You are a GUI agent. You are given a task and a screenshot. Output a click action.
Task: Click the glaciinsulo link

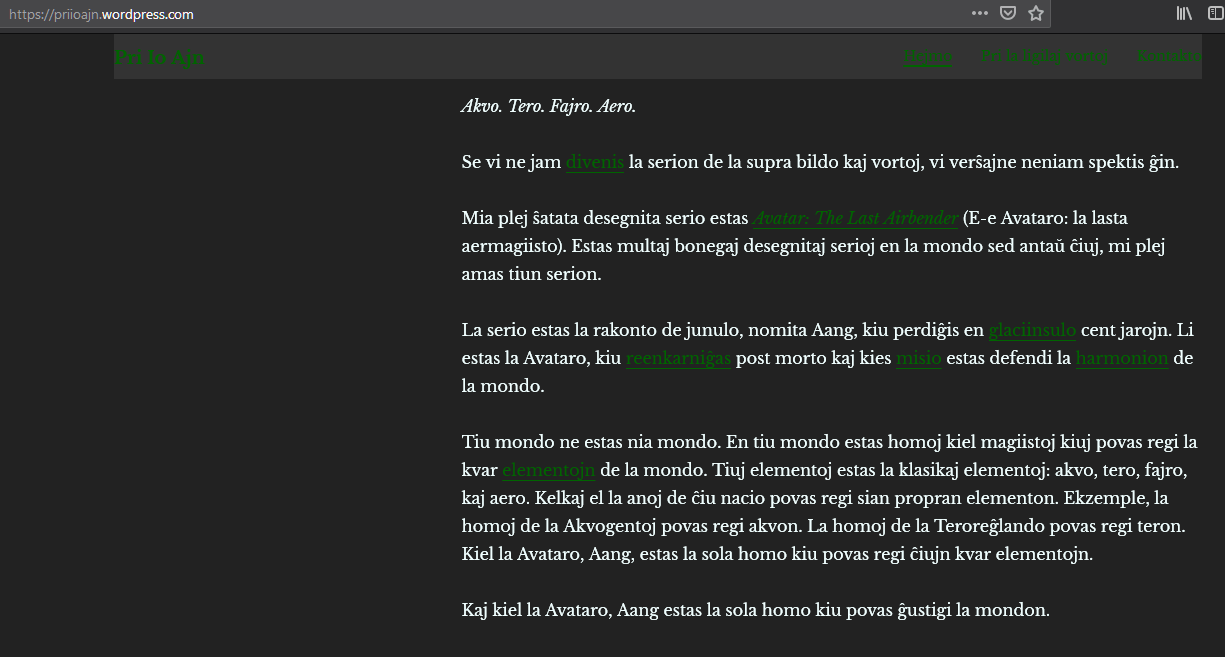pyautogui.click(x=1032, y=330)
